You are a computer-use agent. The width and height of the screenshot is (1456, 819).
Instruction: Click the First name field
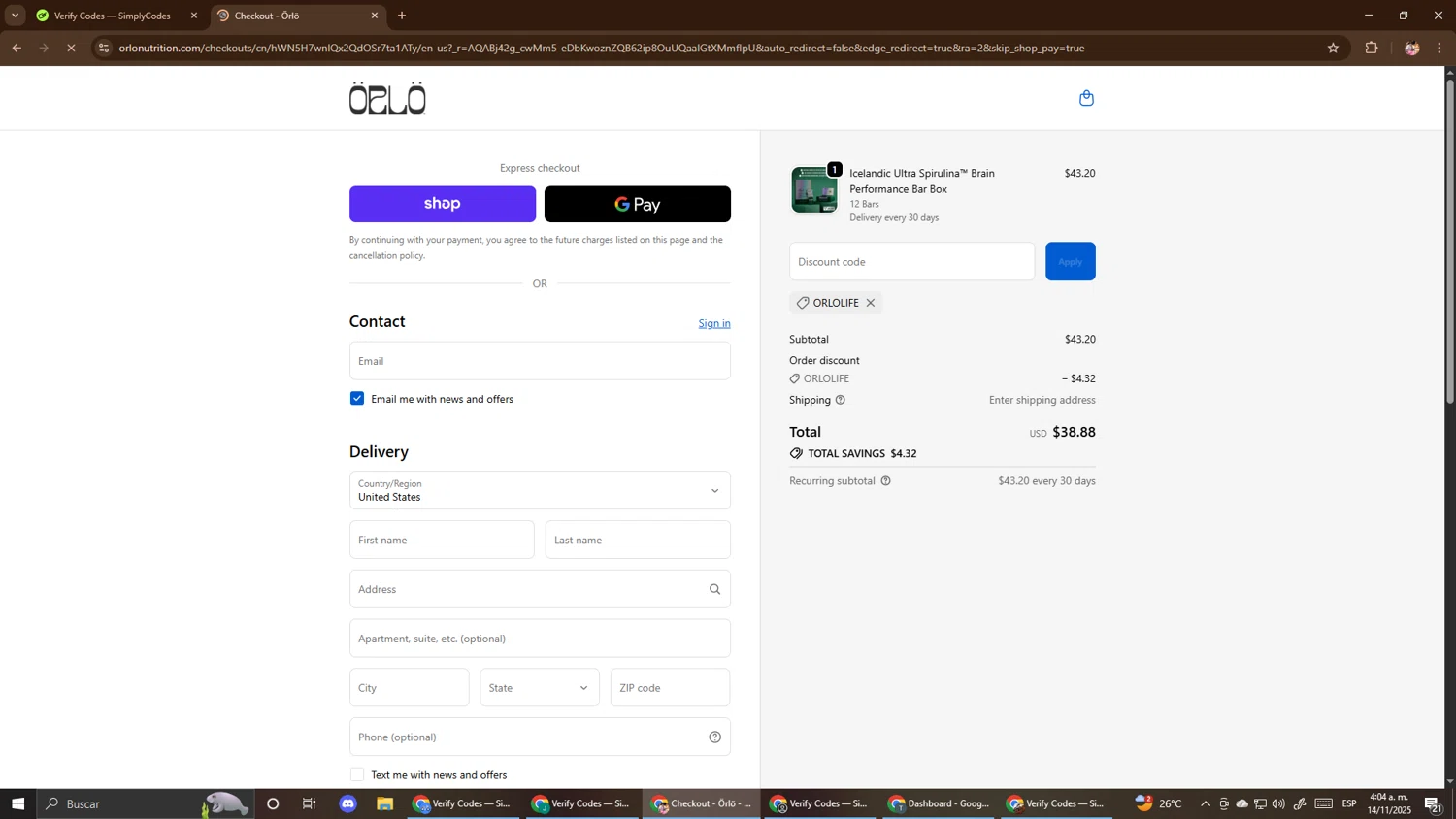tap(442, 540)
